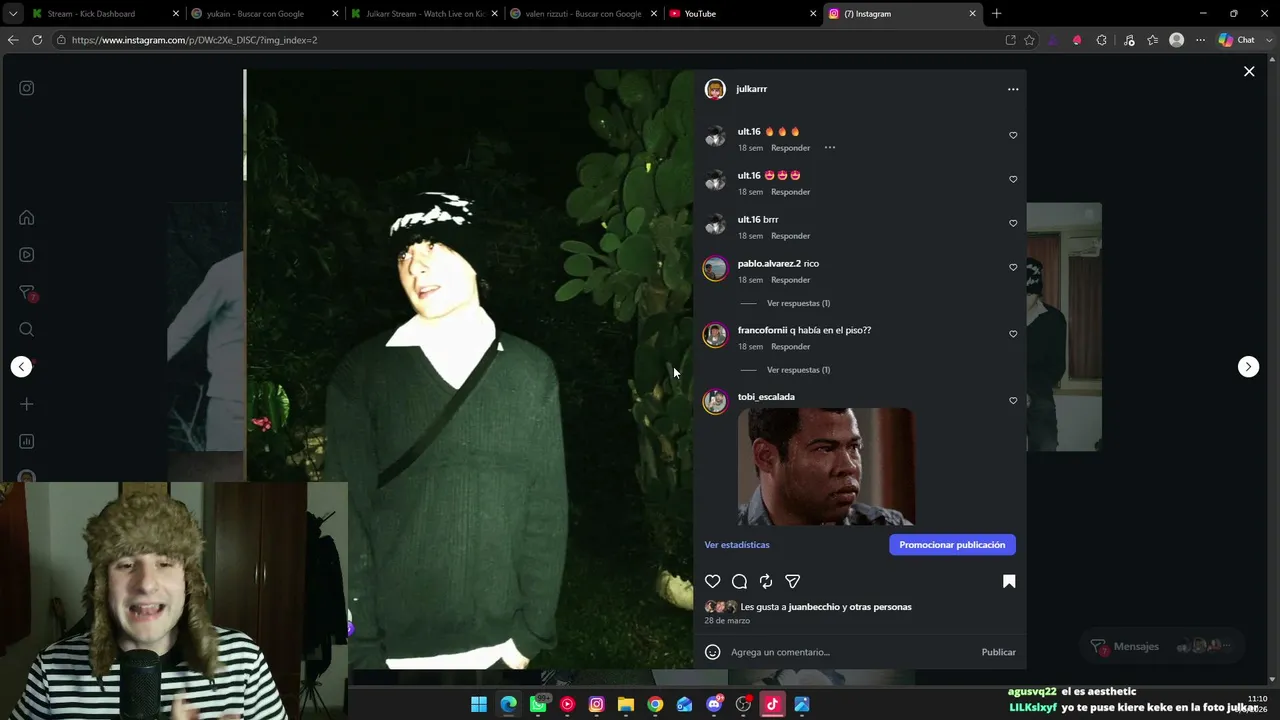Open the post's more options menu
The height and width of the screenshot is (720, 1280).
1013,89
